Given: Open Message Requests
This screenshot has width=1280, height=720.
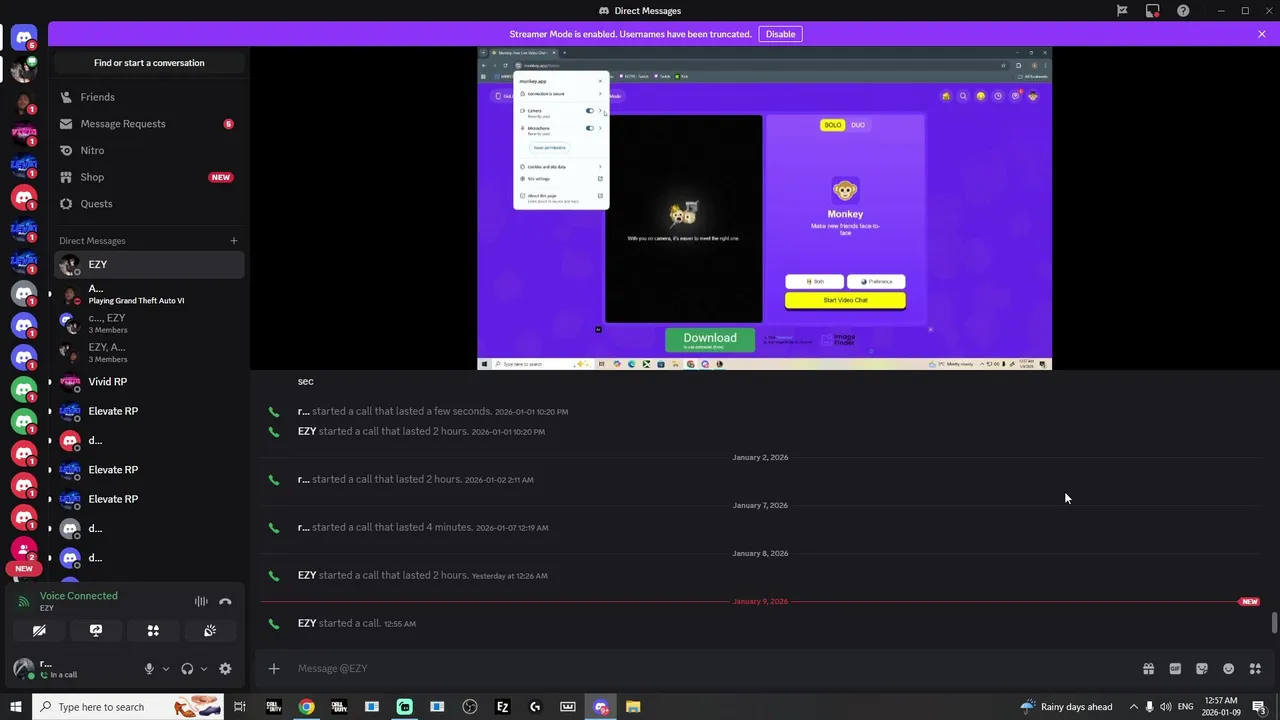Looking at the screenshot, I should 149,124.
